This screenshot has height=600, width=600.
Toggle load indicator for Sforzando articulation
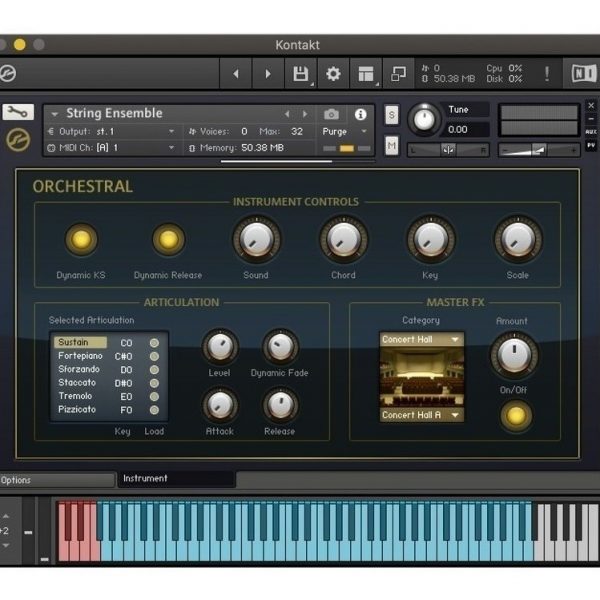(154, 370)
